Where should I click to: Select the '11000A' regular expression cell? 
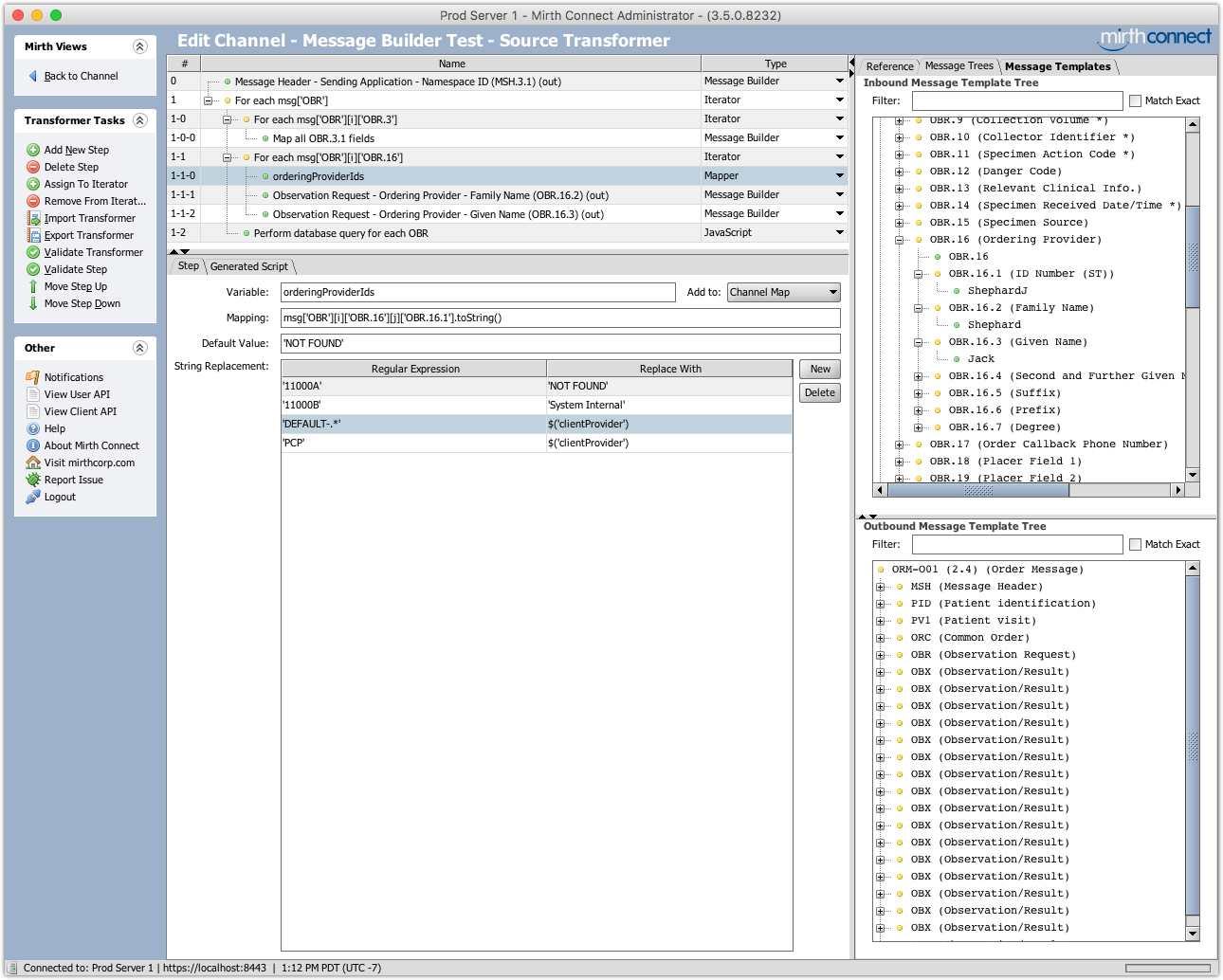coord(413,386)
